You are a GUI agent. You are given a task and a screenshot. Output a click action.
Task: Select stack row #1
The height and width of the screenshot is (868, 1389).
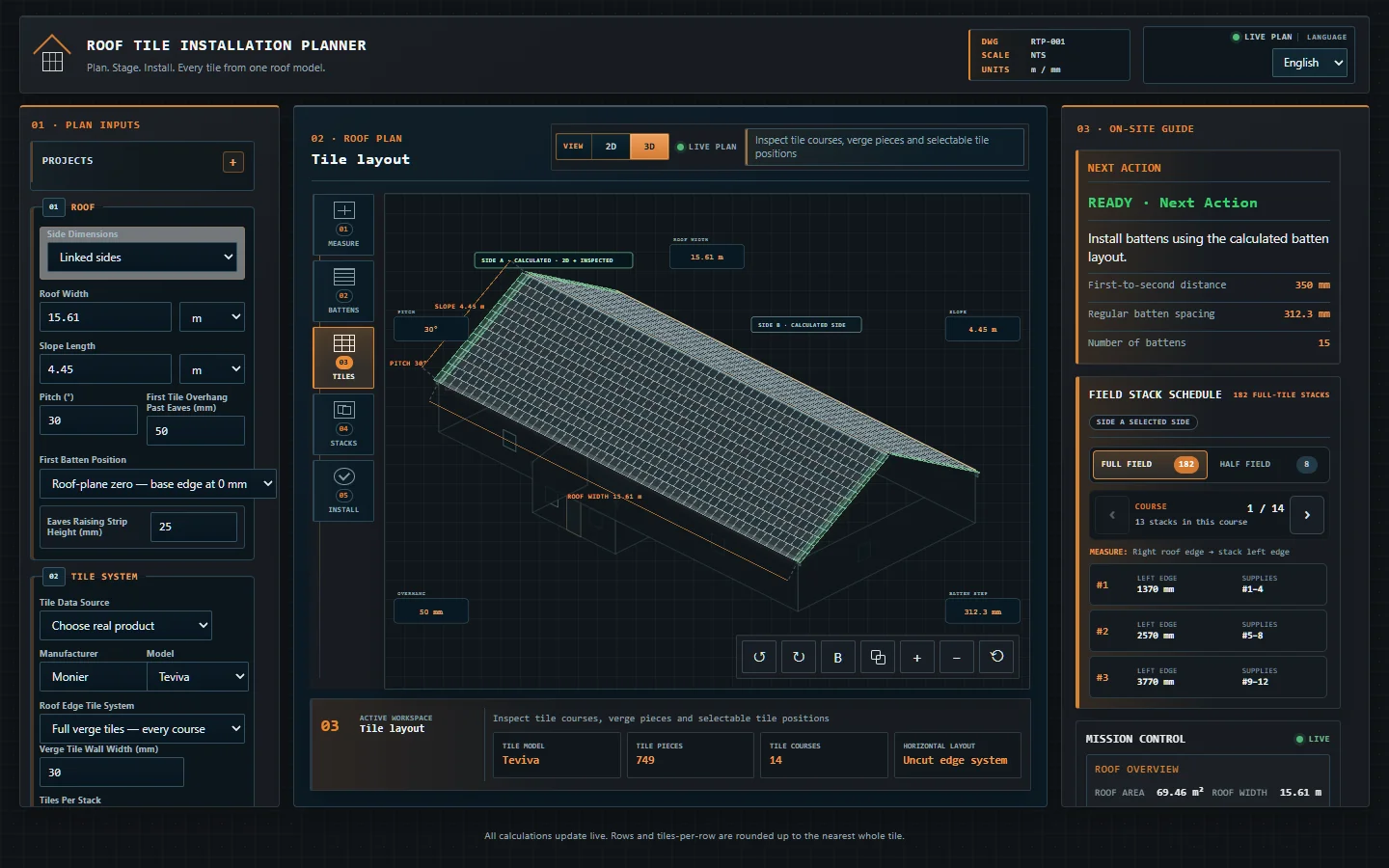click(1209, 584)
